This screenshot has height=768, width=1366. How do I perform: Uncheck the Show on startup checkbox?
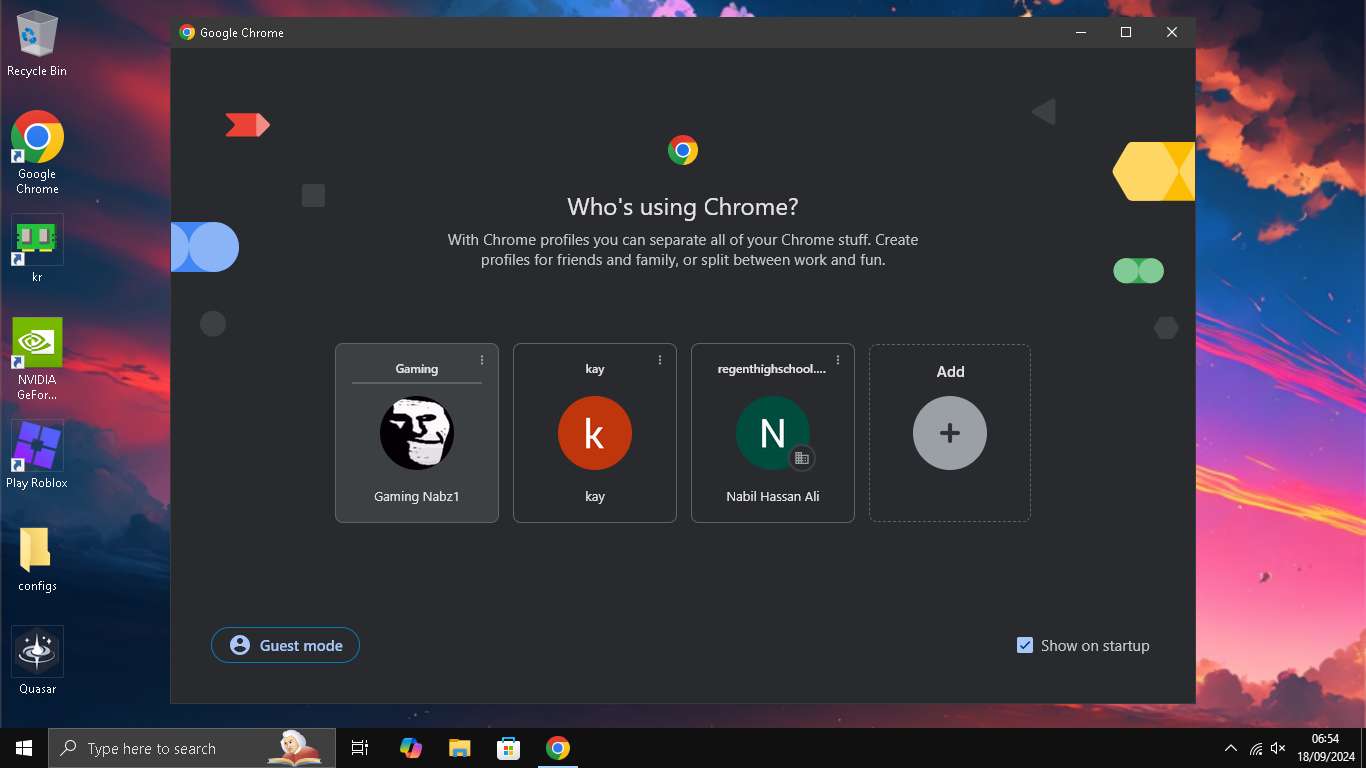[1025, 645]
